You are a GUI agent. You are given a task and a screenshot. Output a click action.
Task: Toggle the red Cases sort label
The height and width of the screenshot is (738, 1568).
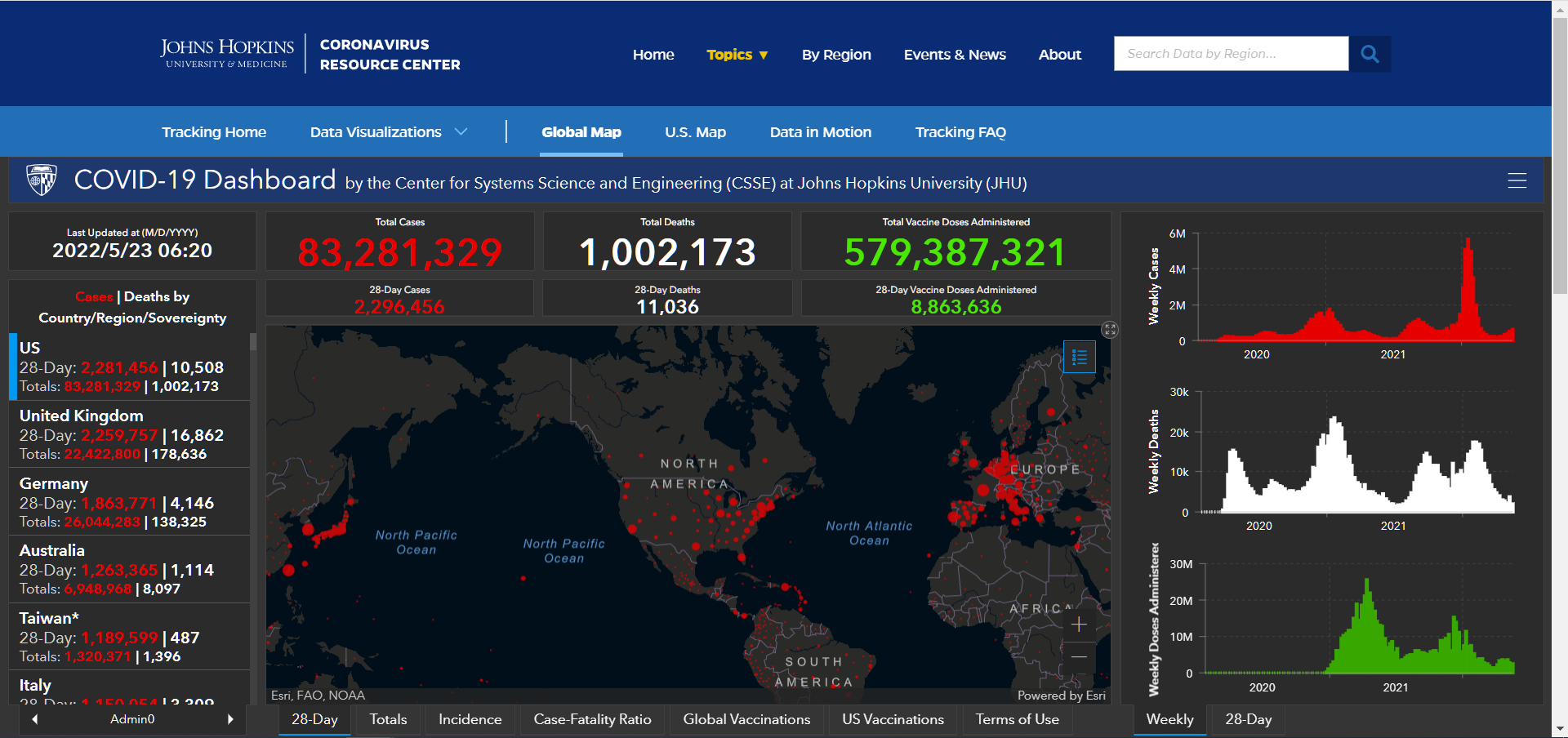[94, 296]
